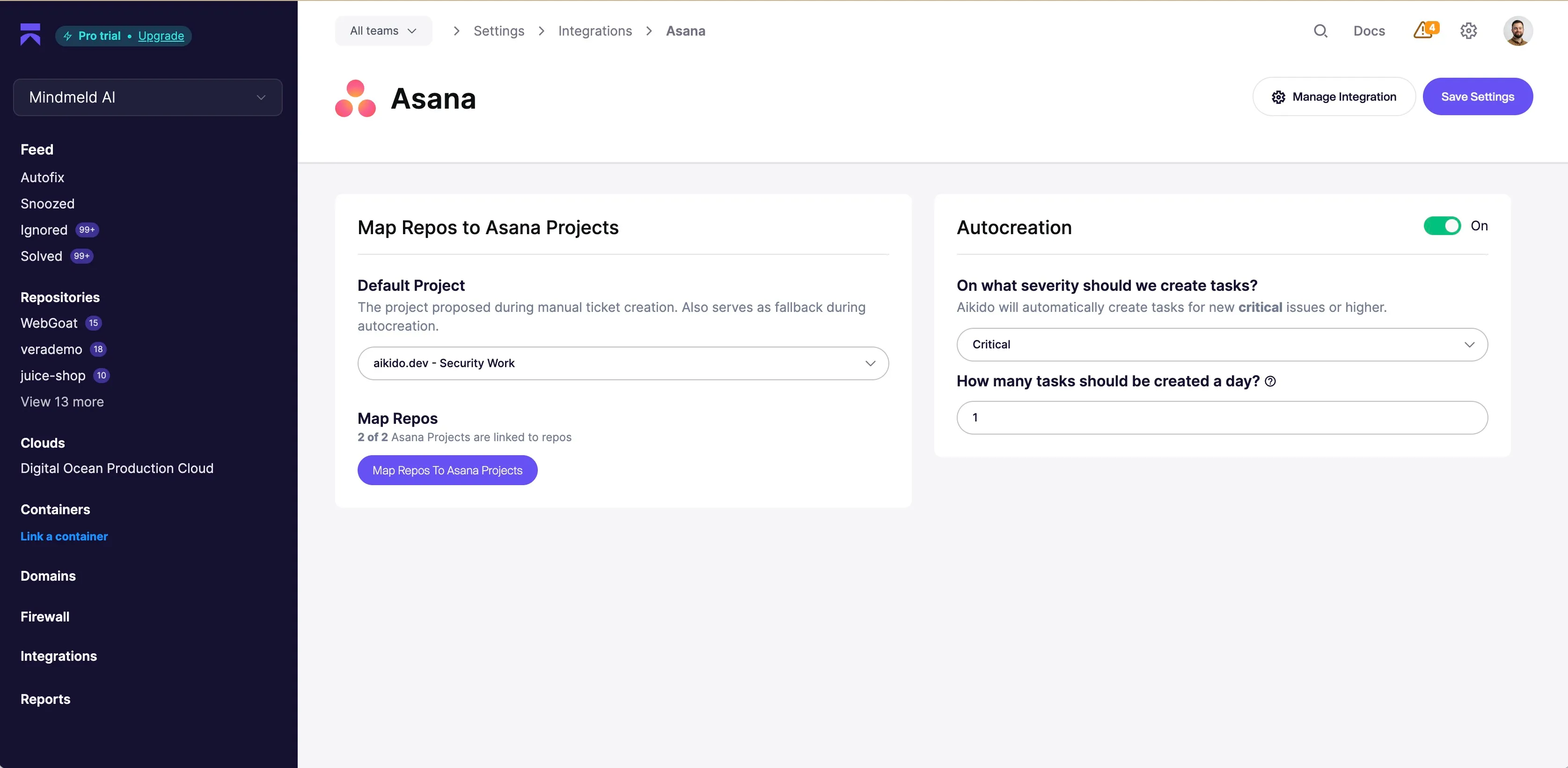The width and height of the screenshot is (1568, 768).
Task: Open the Default Project dropdown
Action: (x=623, y=363)
